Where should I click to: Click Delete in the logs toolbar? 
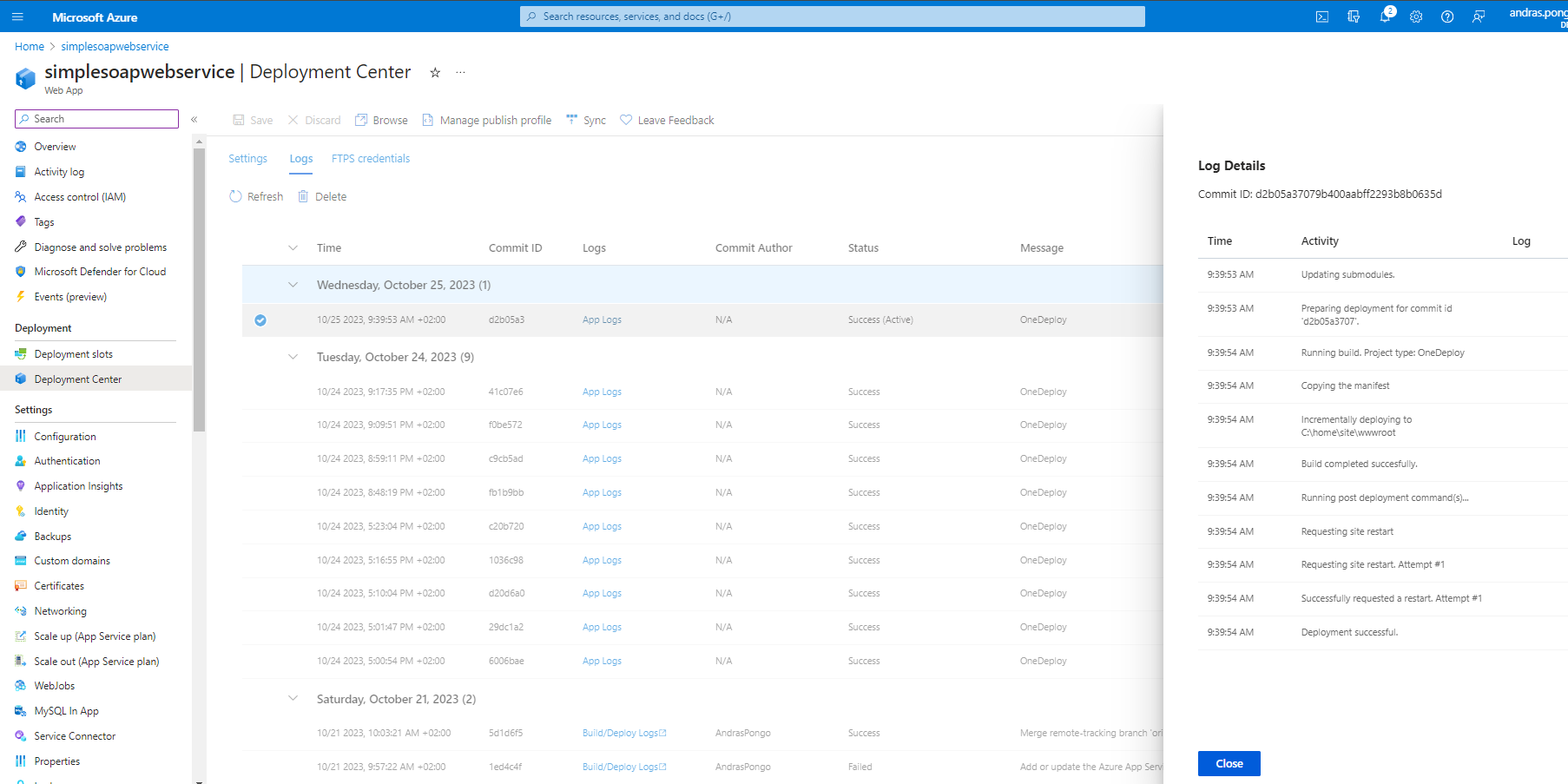(x=322, y=197)
